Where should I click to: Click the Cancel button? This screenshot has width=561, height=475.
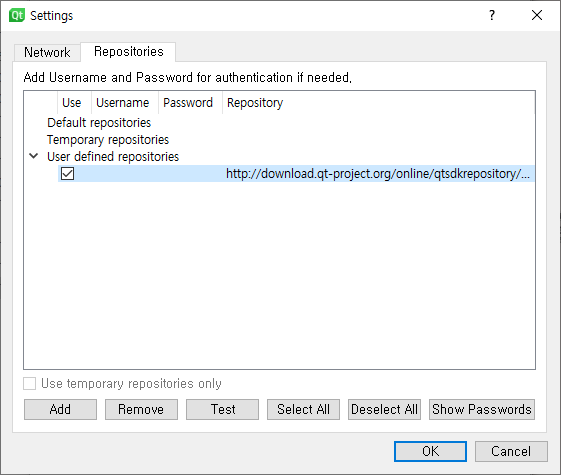[x=511, y=451]
